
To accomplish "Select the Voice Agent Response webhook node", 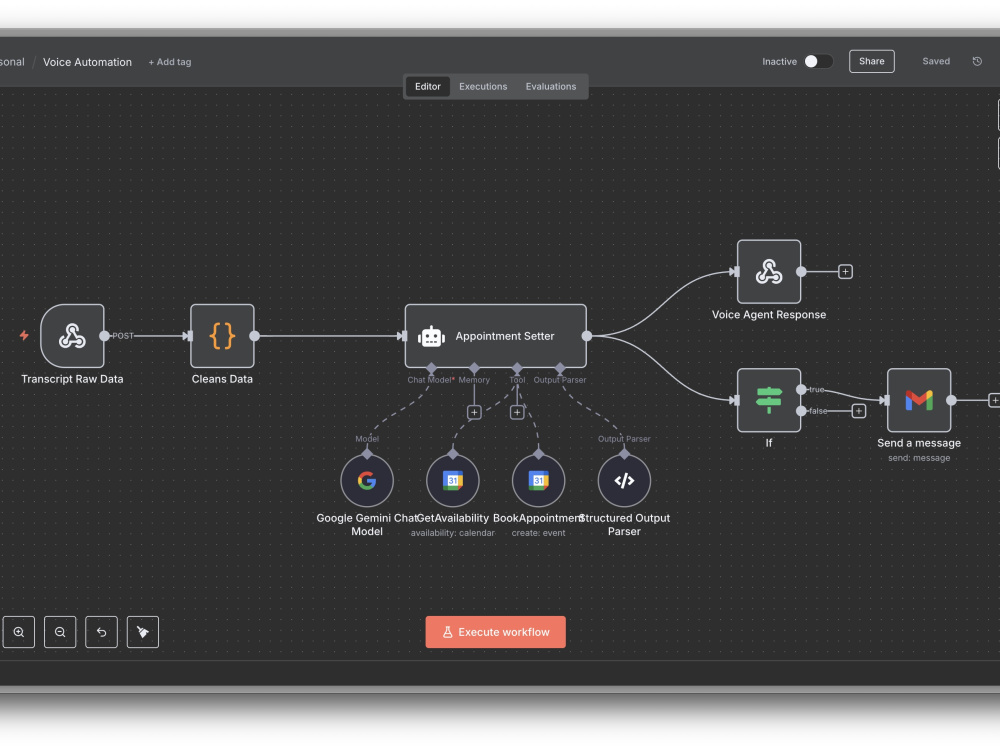I will 768,272.
